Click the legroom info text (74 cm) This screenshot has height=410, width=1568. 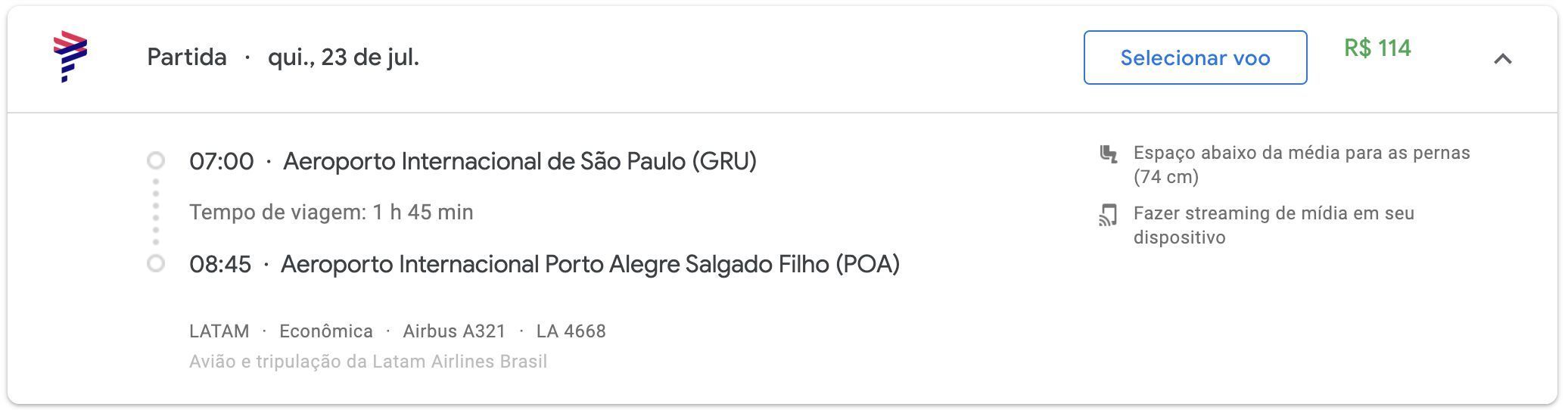(1302, 165)
